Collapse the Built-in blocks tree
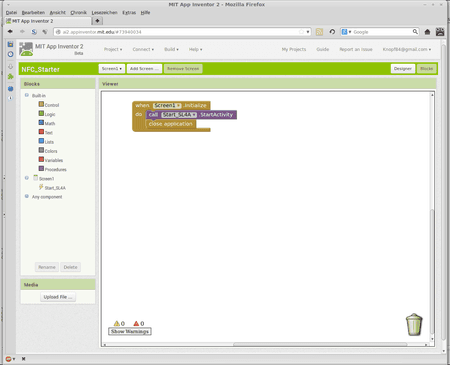Image resolution: width=450 pixels, height=365 pixels. (x=27, y=95)
